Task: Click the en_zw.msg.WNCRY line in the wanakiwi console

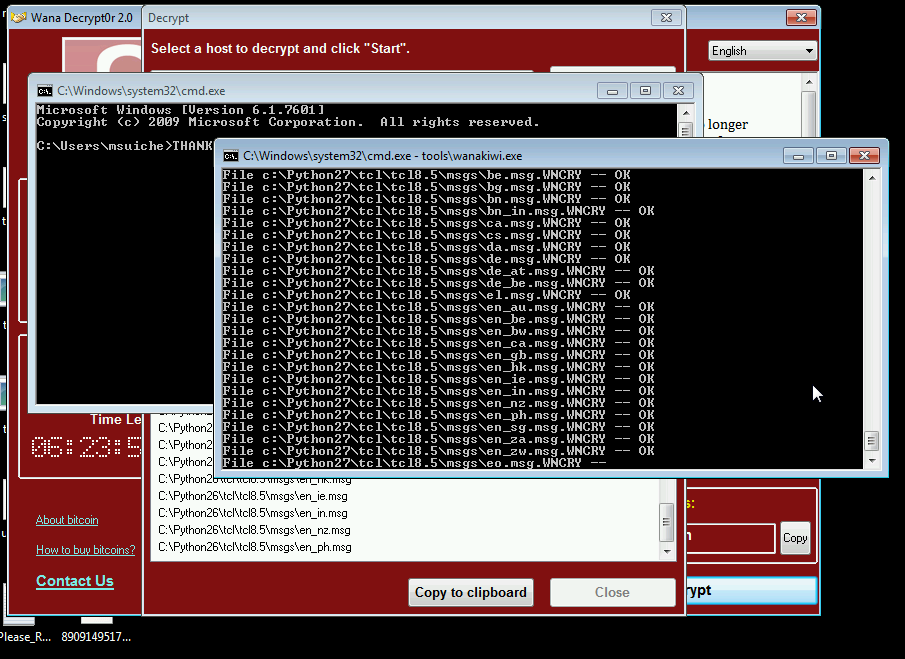Action: [439, 451]
